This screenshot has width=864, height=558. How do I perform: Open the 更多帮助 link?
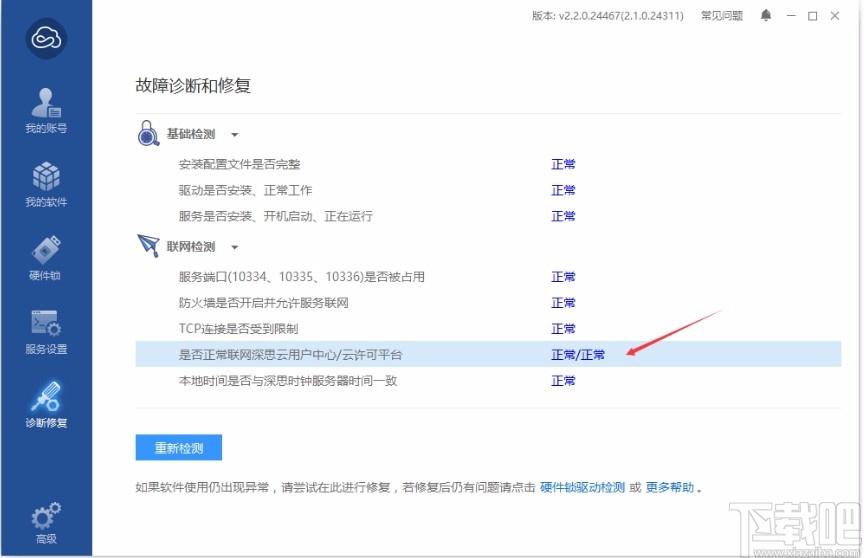click(x=669, y=487)
